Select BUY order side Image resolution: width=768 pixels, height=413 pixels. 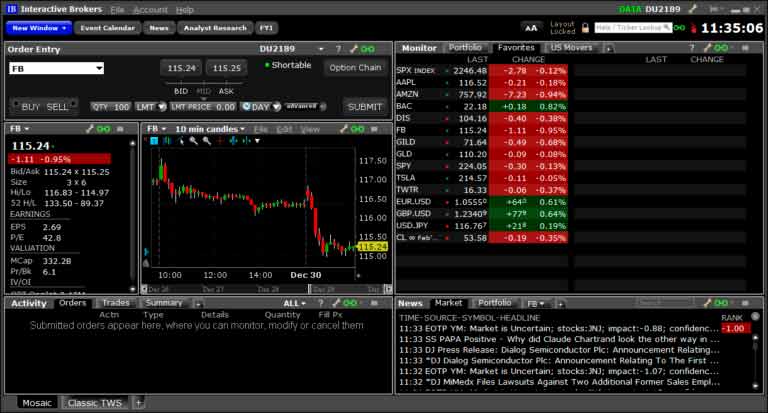click(30, 107)
